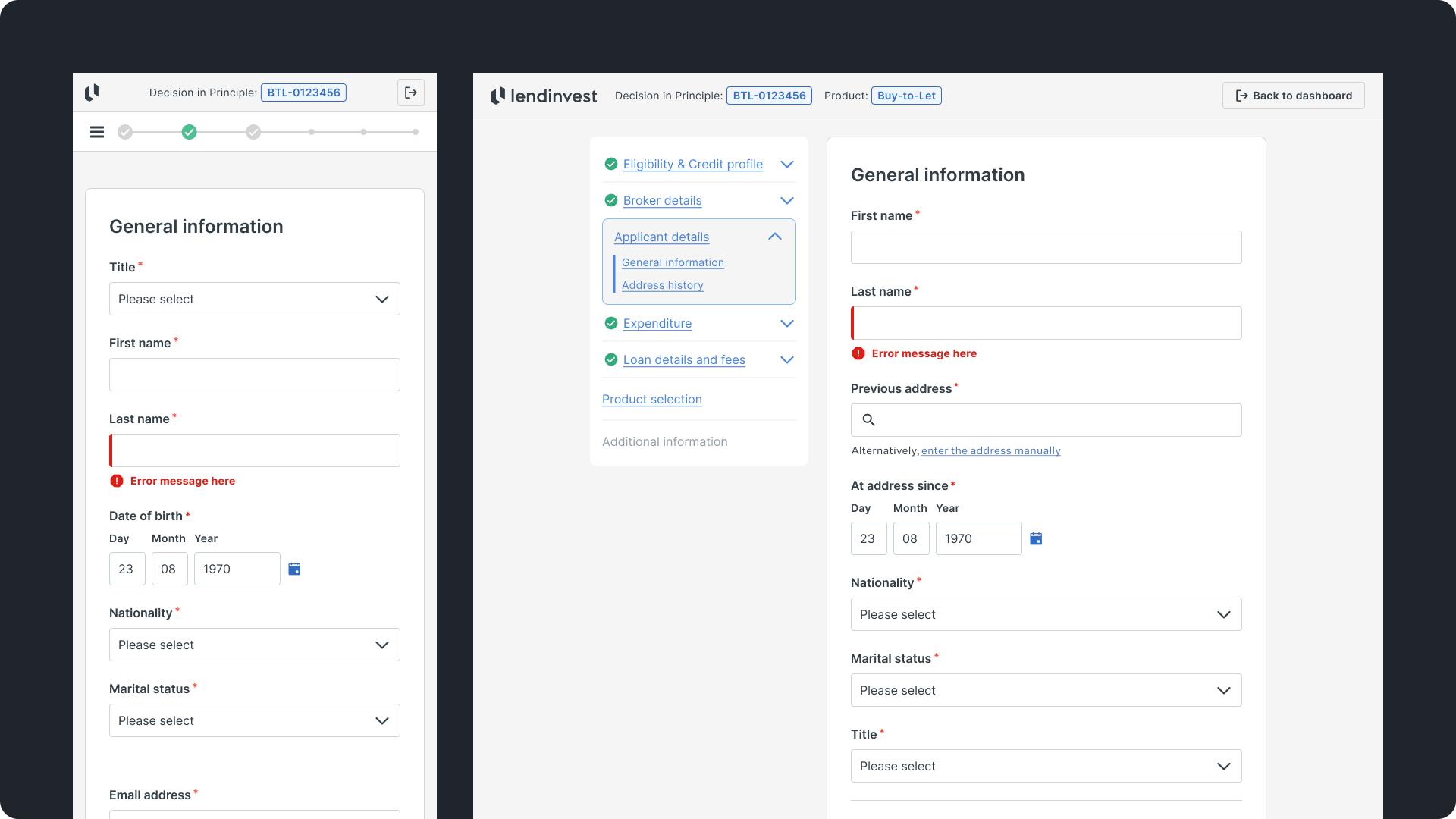Image resolution: width=1456 pixels, height=819 pixels.
Task: Expand Expenditure section chevron
Action: (x=787, y=324)
